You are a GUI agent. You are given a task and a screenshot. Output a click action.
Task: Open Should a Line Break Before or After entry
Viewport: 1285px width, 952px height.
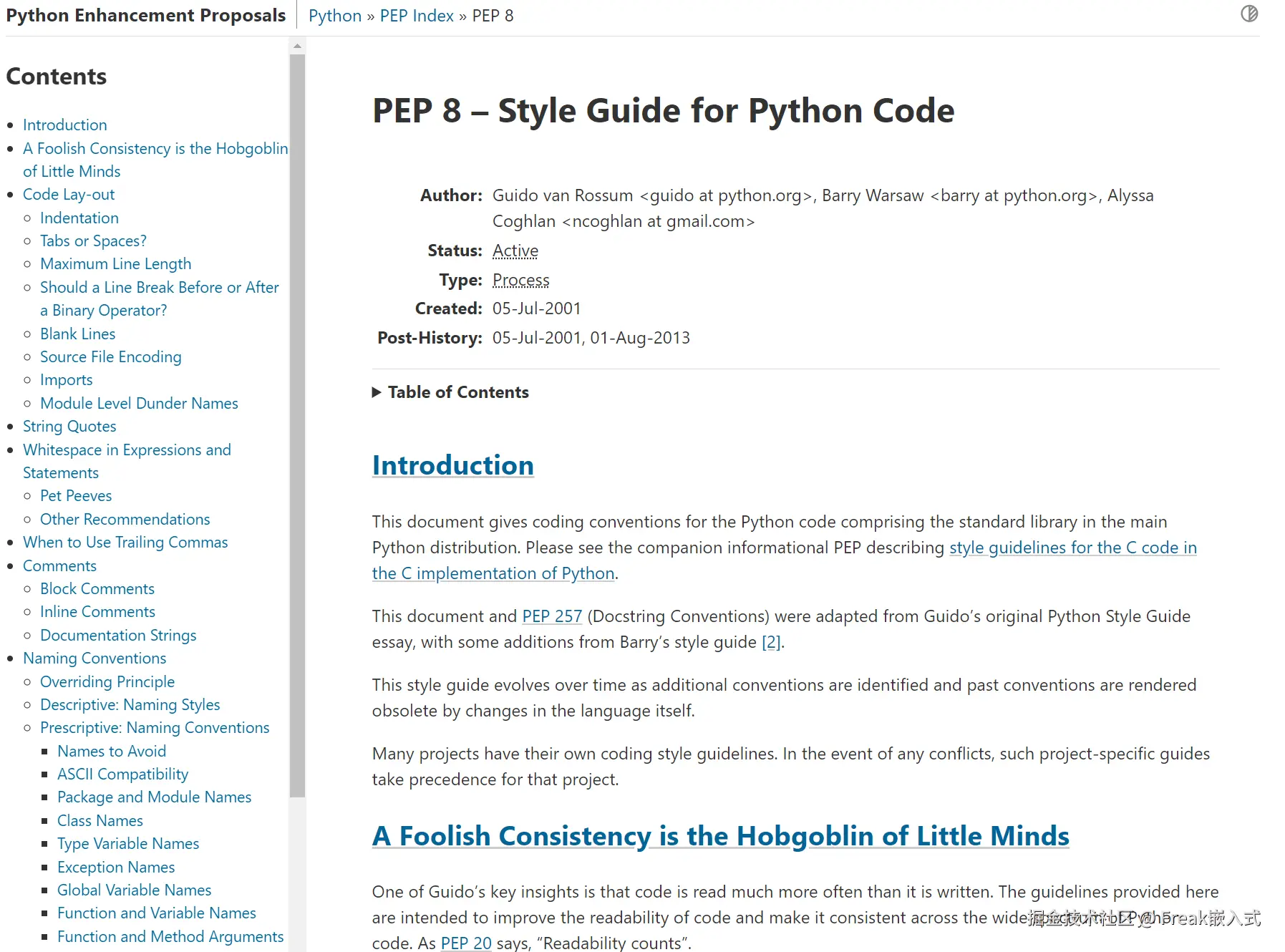click(160, 298)
